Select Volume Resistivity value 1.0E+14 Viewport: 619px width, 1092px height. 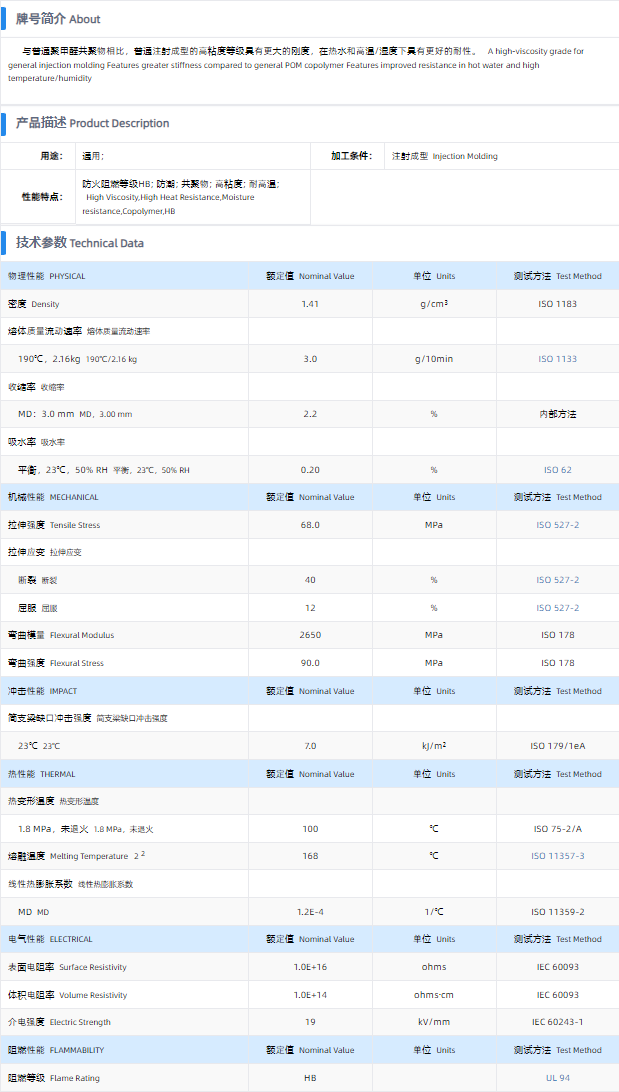[x=310, y=995]
